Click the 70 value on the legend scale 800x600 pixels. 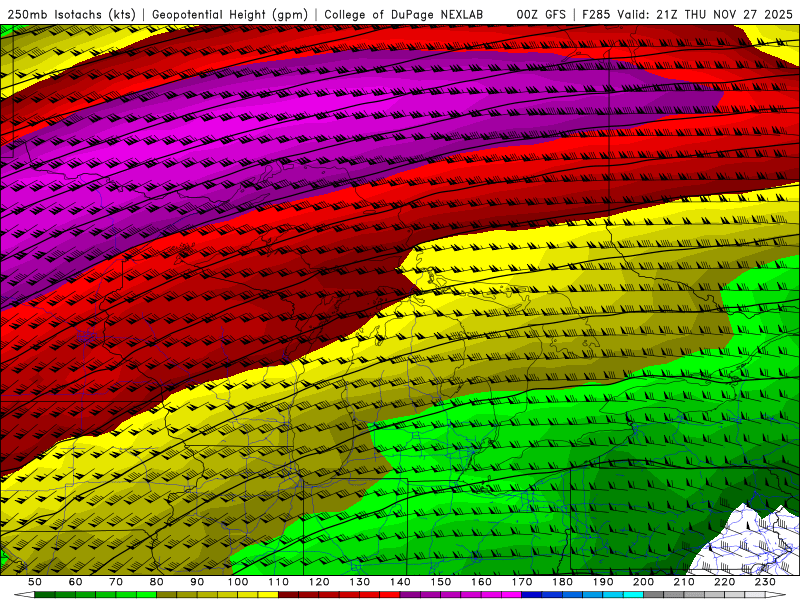(x=116, y=582)
